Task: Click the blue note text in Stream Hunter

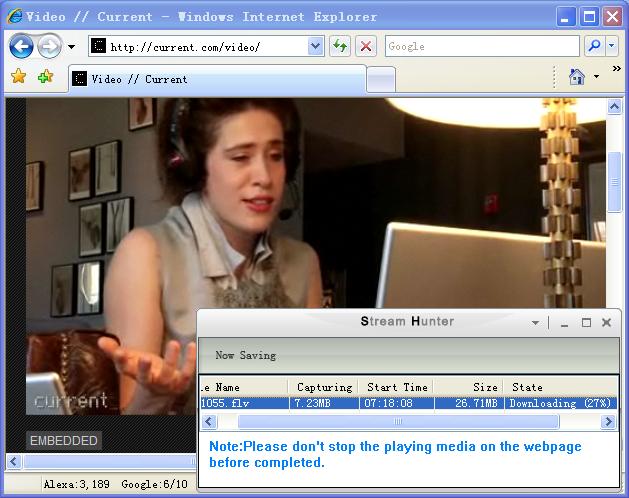Action: [x=395, y=454]
